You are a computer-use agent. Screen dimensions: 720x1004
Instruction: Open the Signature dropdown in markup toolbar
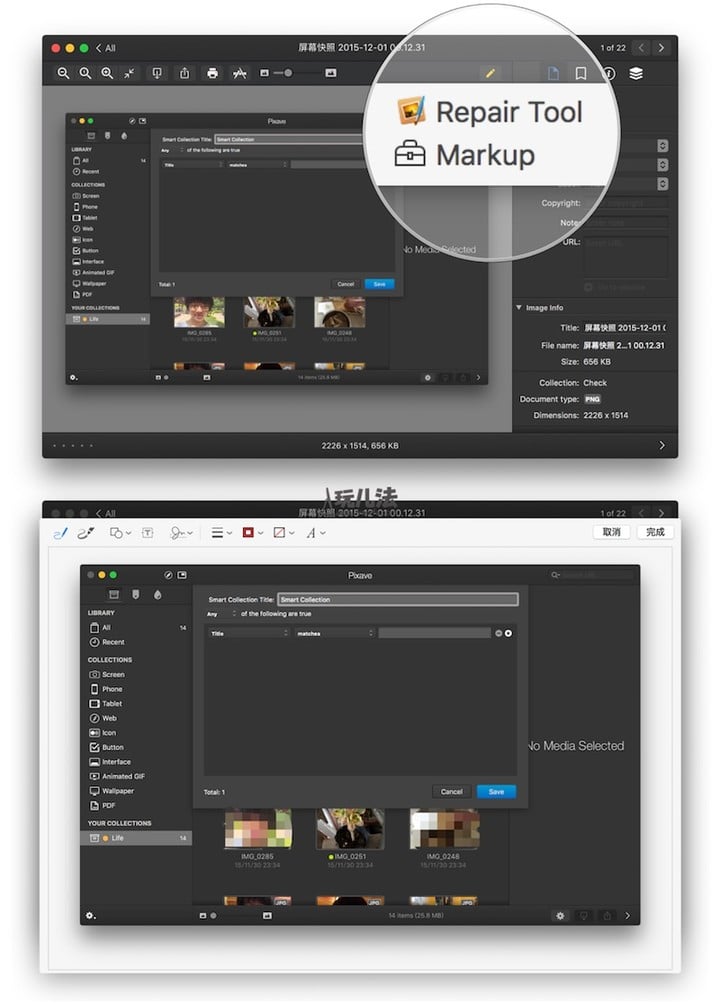pos(181,533)
